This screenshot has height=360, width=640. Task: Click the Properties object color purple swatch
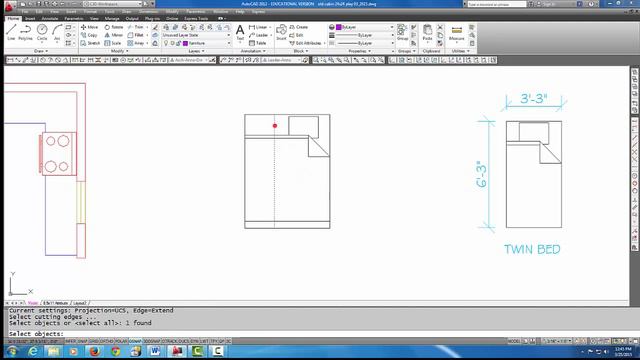click(338, 27)
